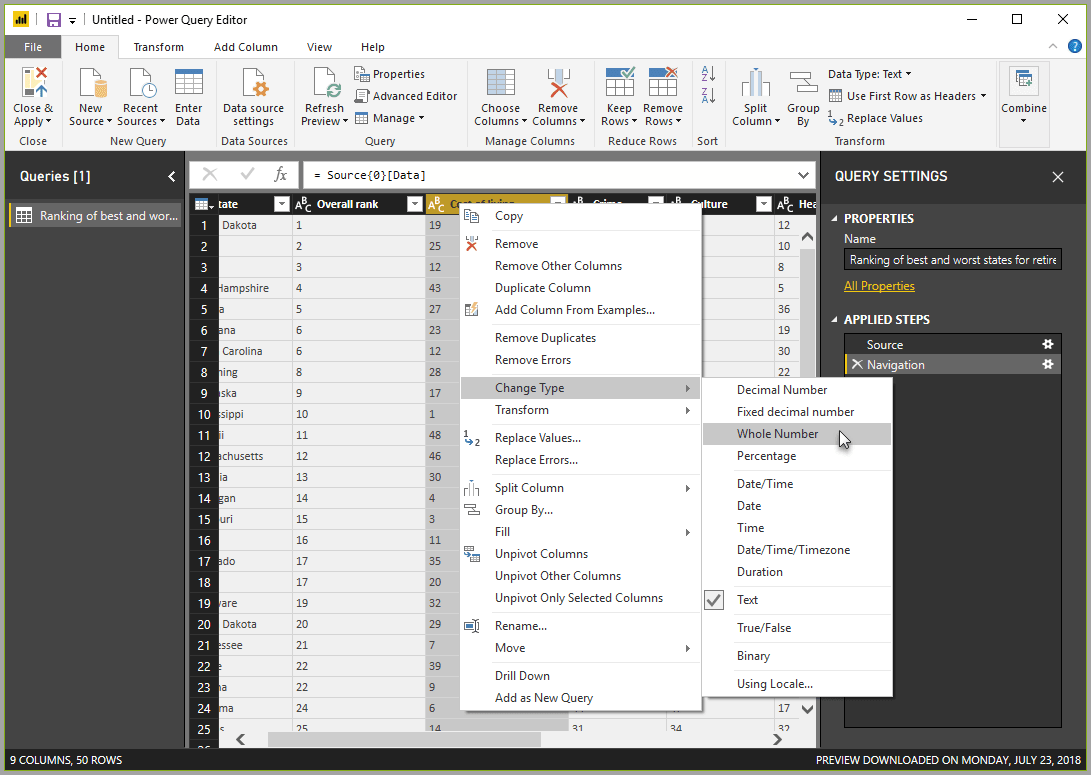
Task: Switch to the Transform ribbon tab
Action: [158, 46]
